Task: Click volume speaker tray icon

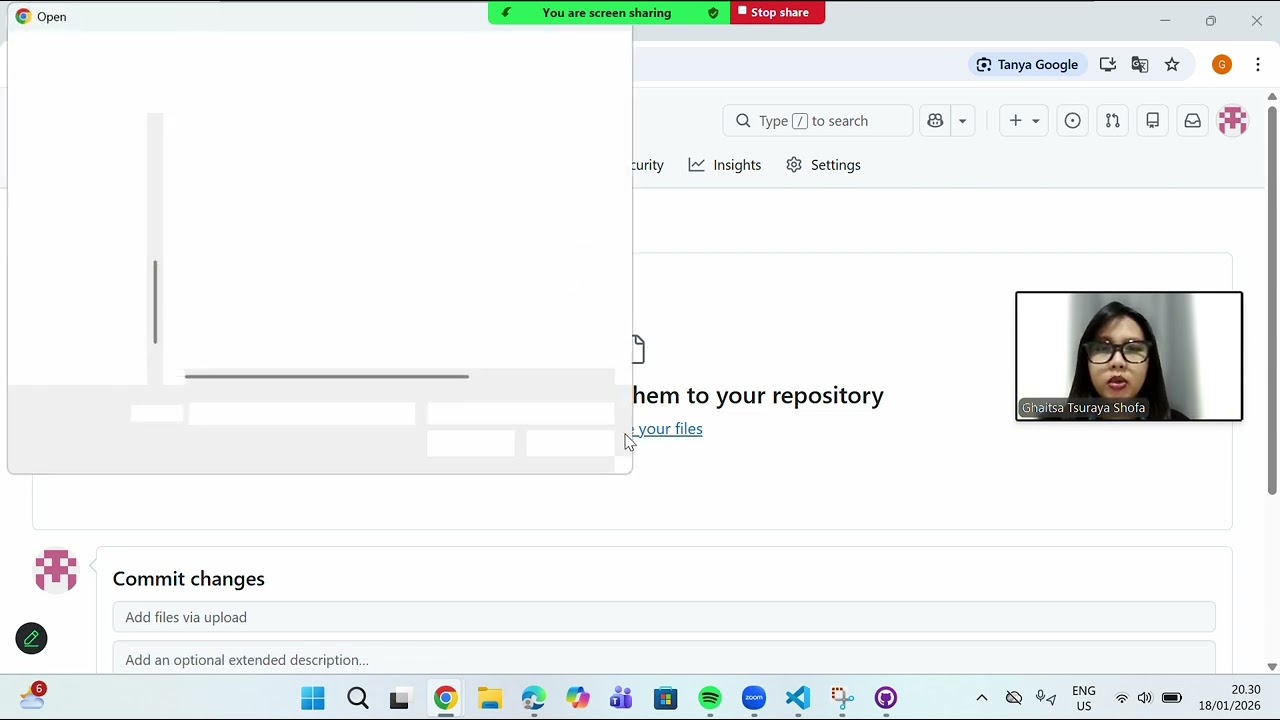Action: tap(1144, 698)
